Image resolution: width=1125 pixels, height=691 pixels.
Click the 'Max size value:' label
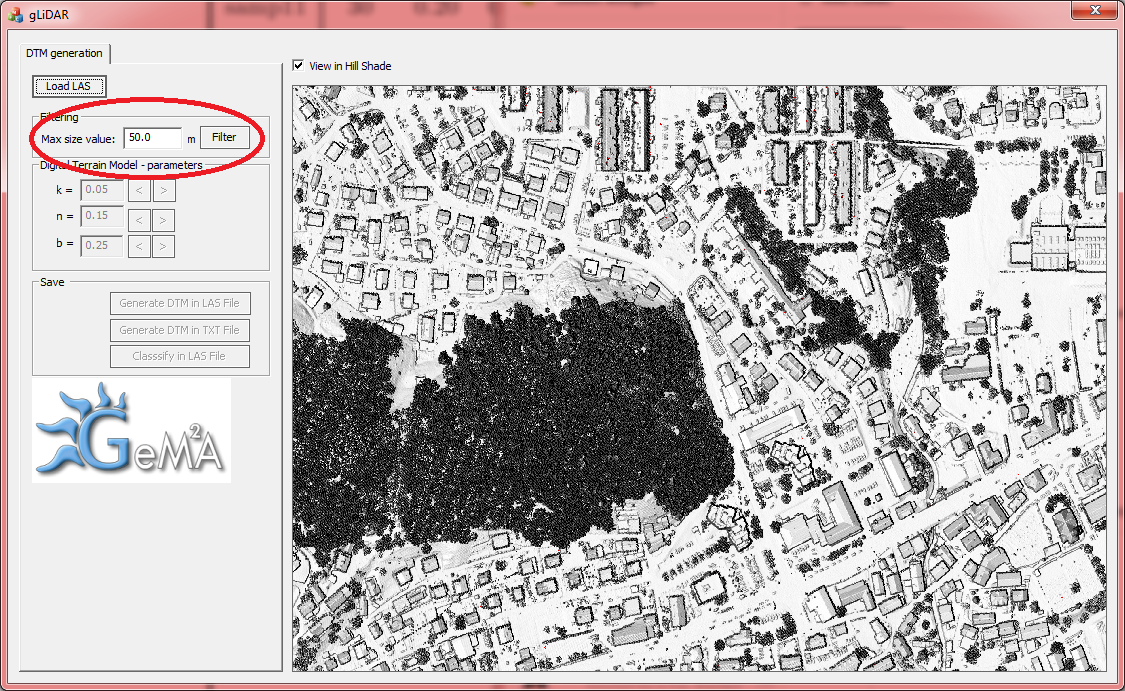78,139
